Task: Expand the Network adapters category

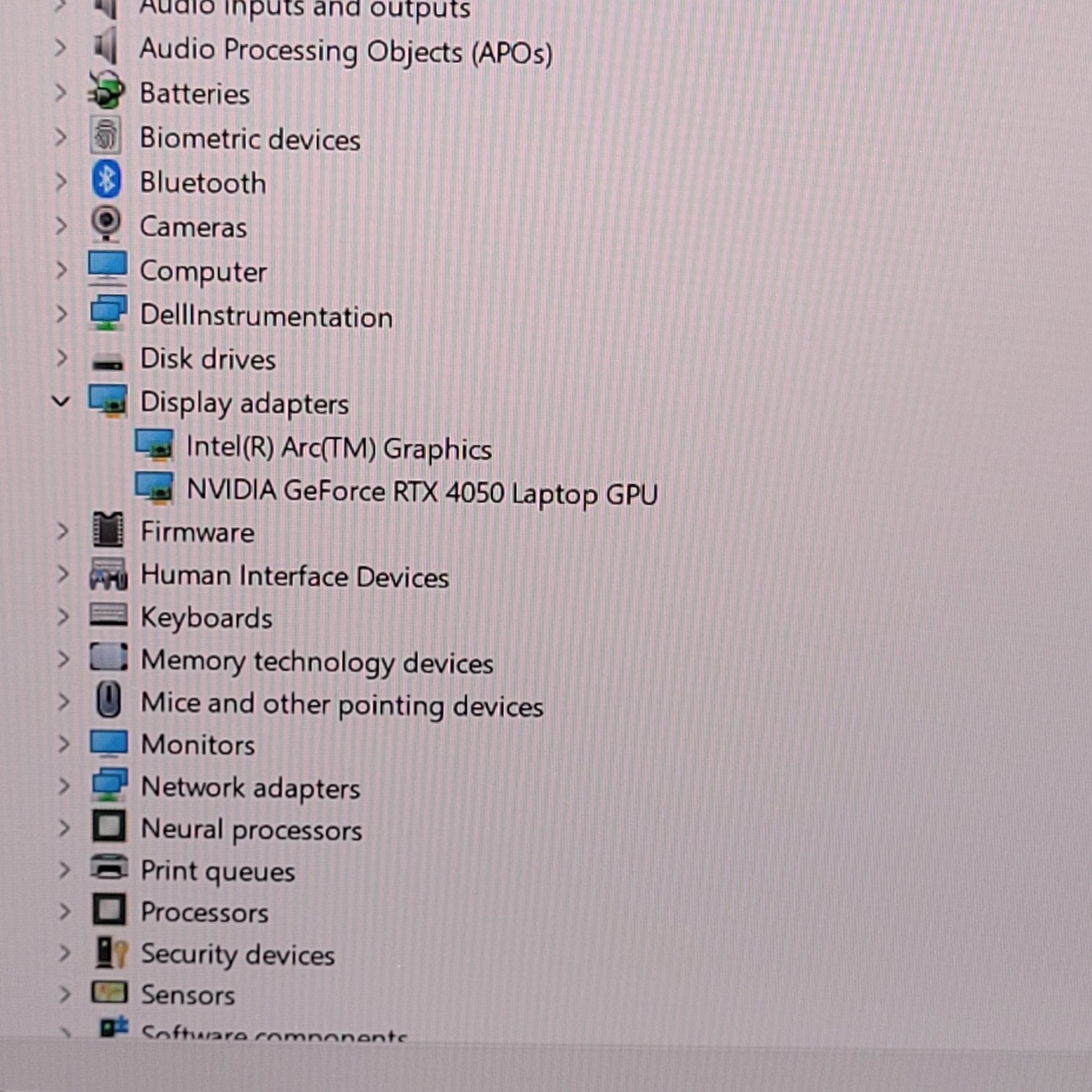Action: (64, 786)
